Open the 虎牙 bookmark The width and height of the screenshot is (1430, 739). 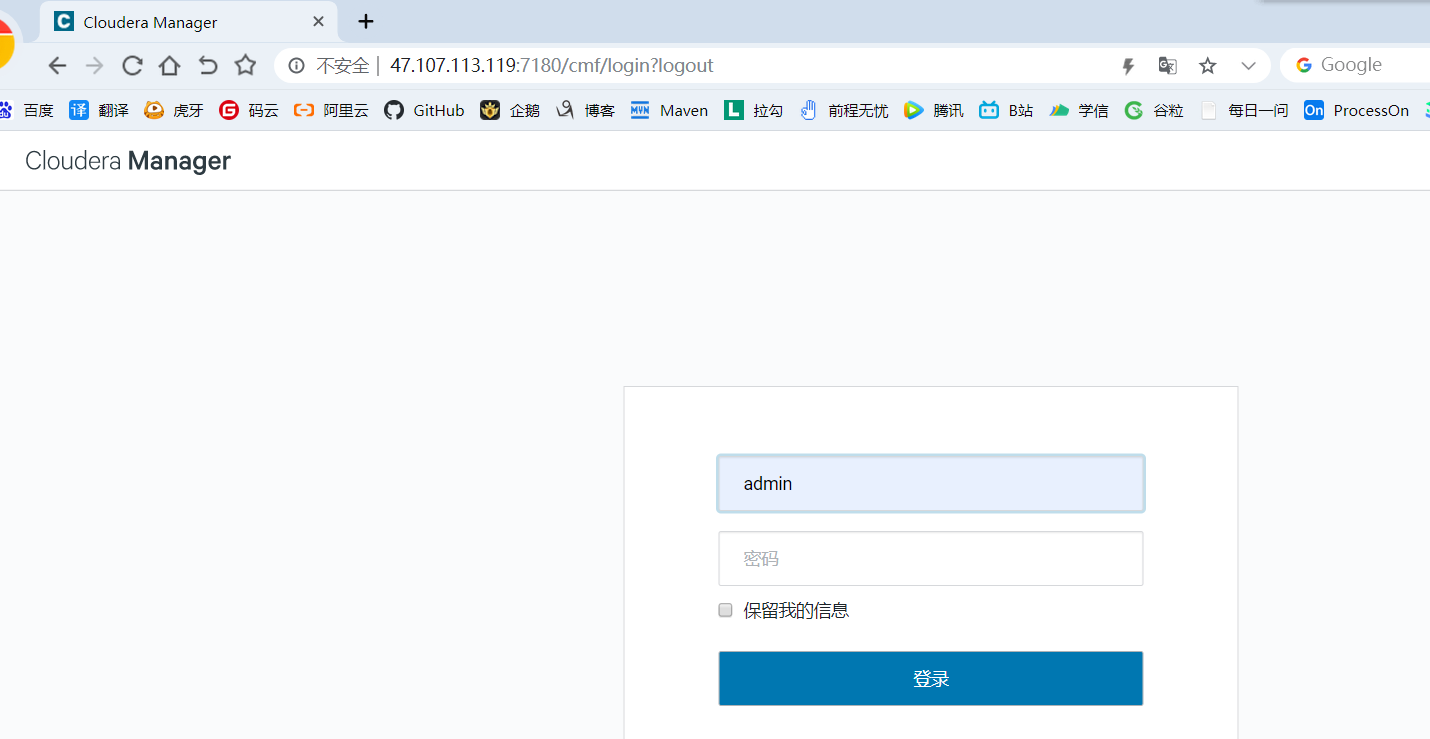[174, 111]
